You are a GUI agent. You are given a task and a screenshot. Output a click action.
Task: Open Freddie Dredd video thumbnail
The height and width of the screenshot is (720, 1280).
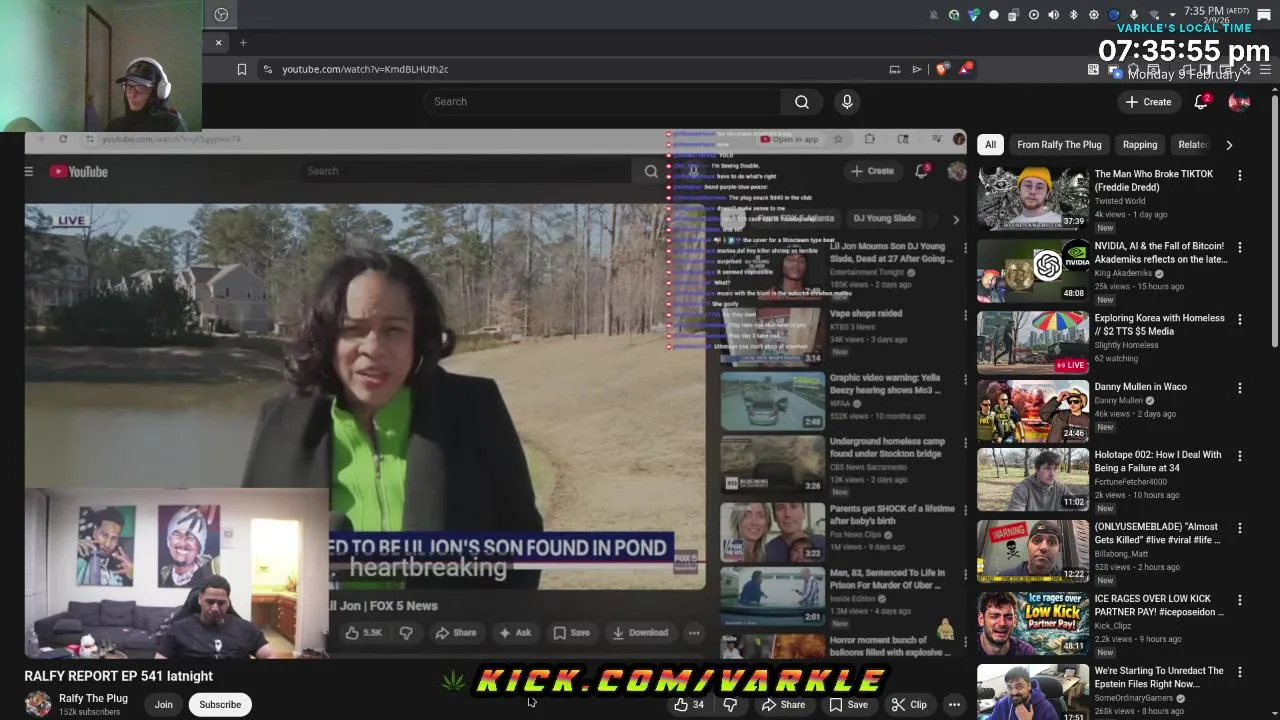1032,198
